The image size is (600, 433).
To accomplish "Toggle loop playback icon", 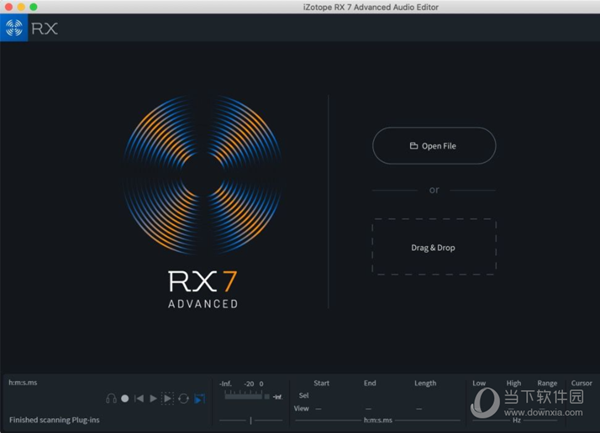I will coord(184,399).
